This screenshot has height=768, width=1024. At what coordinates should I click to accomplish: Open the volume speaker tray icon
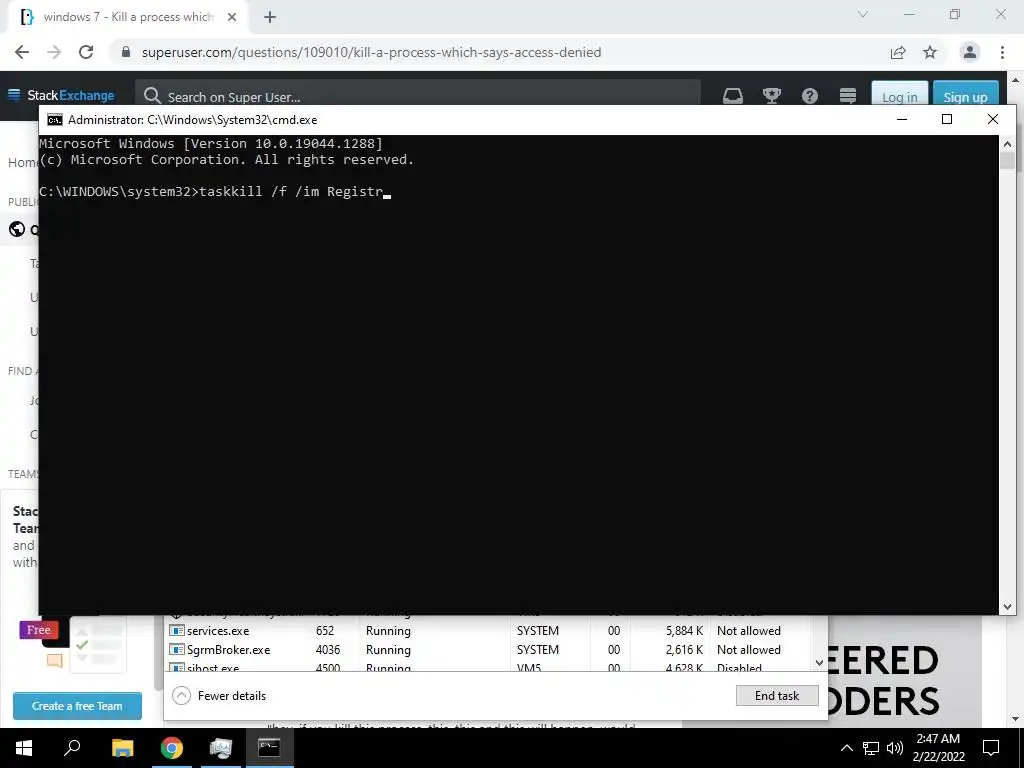tap(895, 748)
